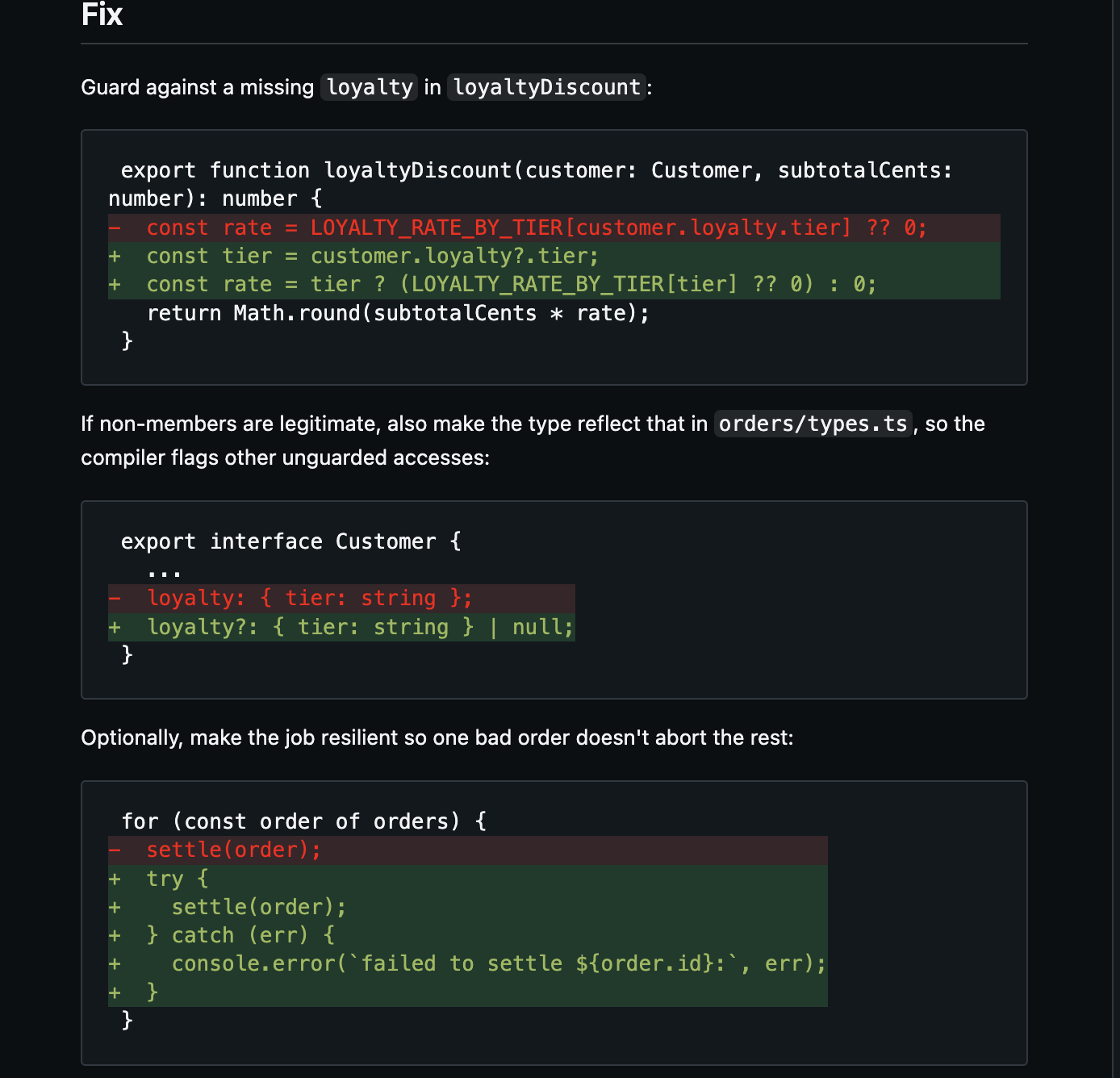Screen dimensions: 1120x1078
Task: Click the added console.error line
Action: click(x=468, y=963)
